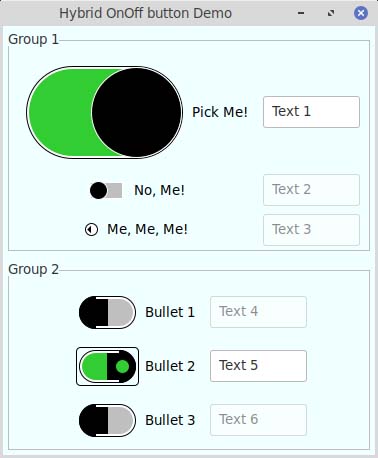Focus the Text 5 input field
The image size is (378, 458).
pyautogui.click(x=258, y=366)
